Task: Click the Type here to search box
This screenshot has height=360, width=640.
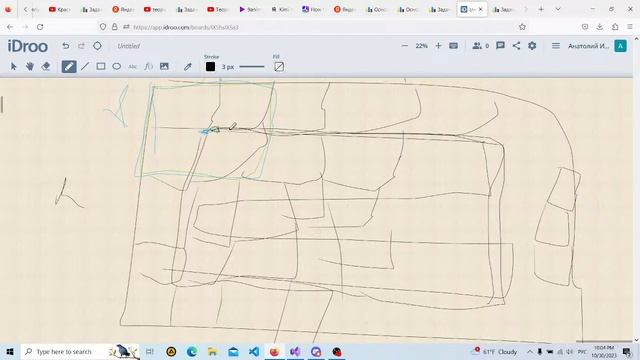Action: (x=80, y=351)
